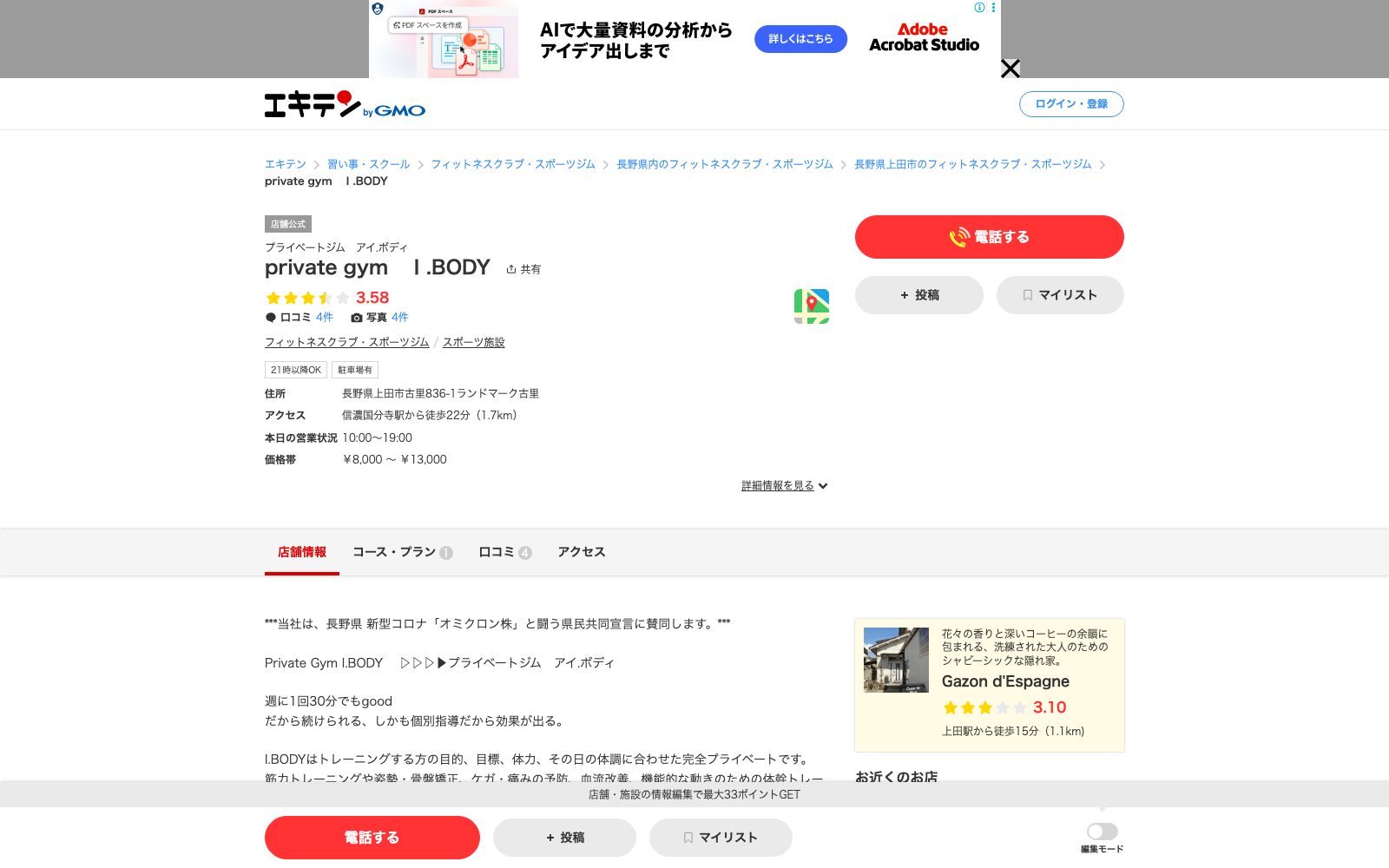Image resolution: width=1389 pixels, height=868 pixels.
Task: Open the エキテン breadcrumb link
Action: point(286,164)
